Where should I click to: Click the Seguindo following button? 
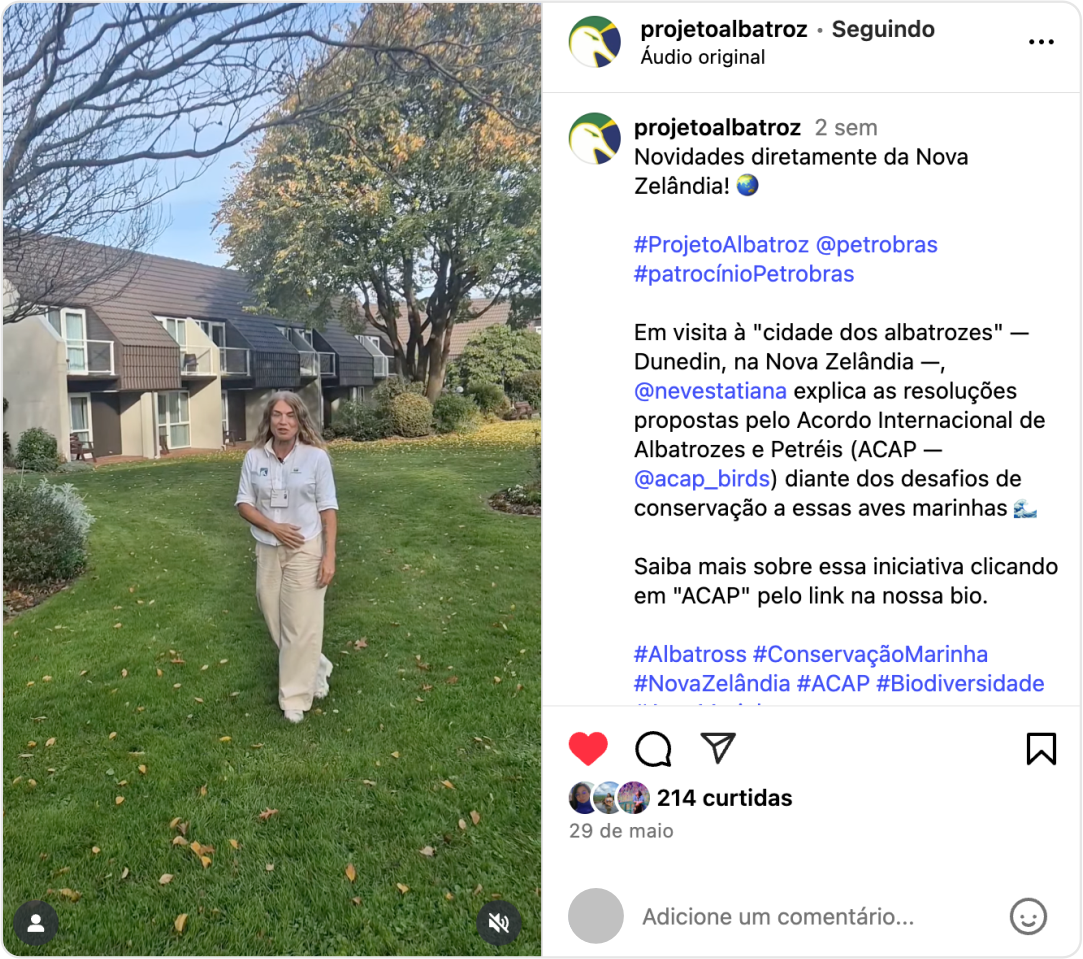click(x=883, y=29)
